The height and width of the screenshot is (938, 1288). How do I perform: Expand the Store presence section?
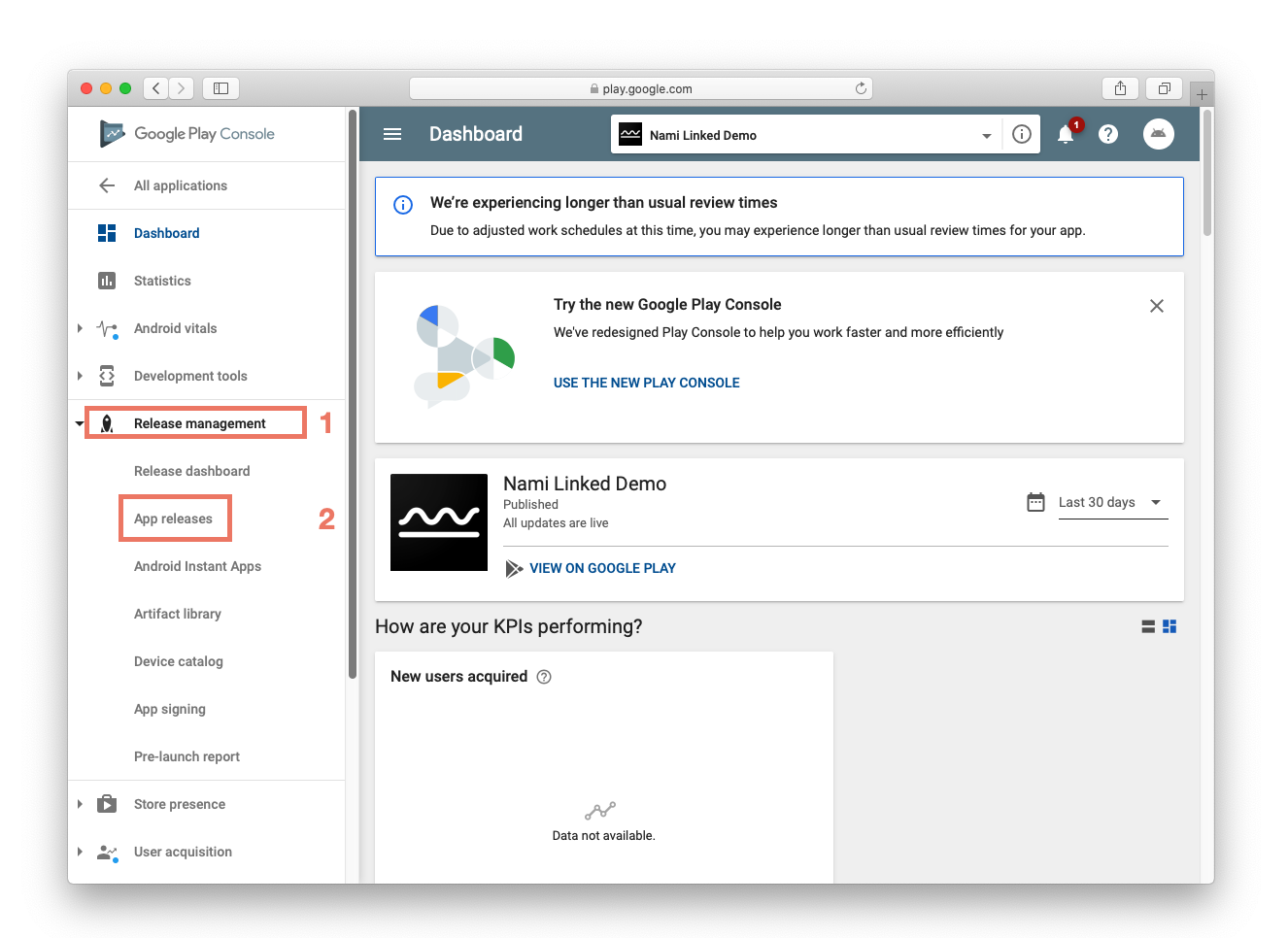pos(80,804)
